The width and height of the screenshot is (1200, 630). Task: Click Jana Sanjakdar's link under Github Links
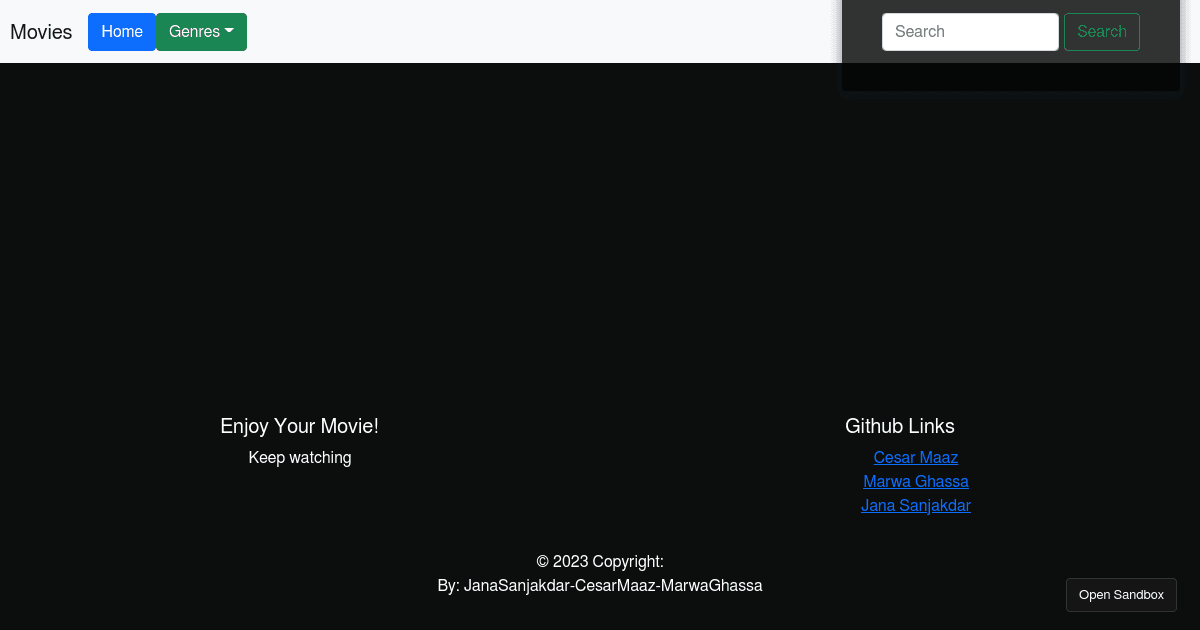click(x=915, y=505)
